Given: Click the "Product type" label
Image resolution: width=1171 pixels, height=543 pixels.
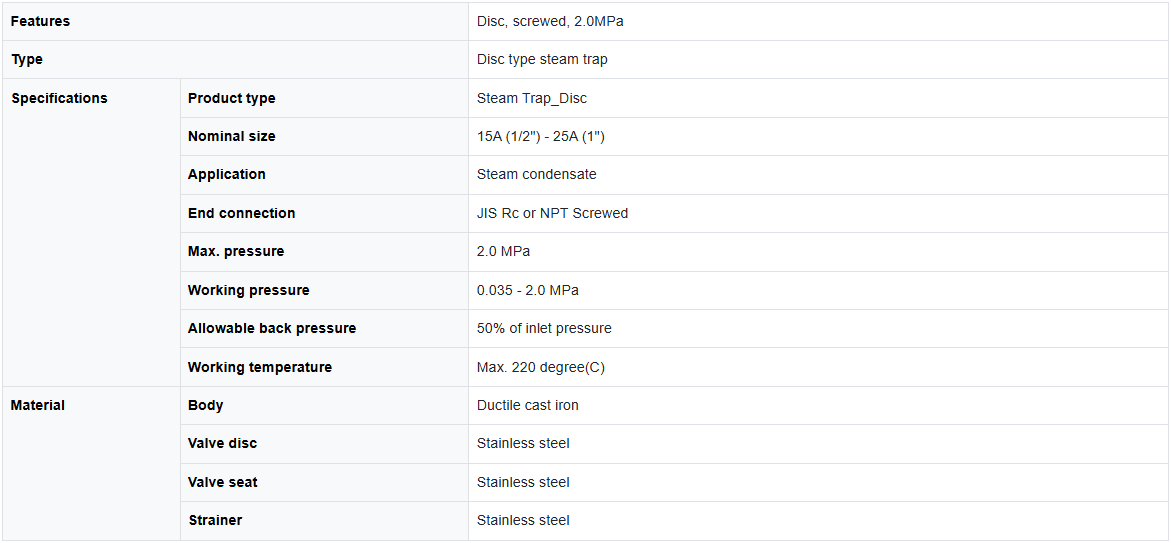Looking at the screenshot, I should [x=231, y=98].
